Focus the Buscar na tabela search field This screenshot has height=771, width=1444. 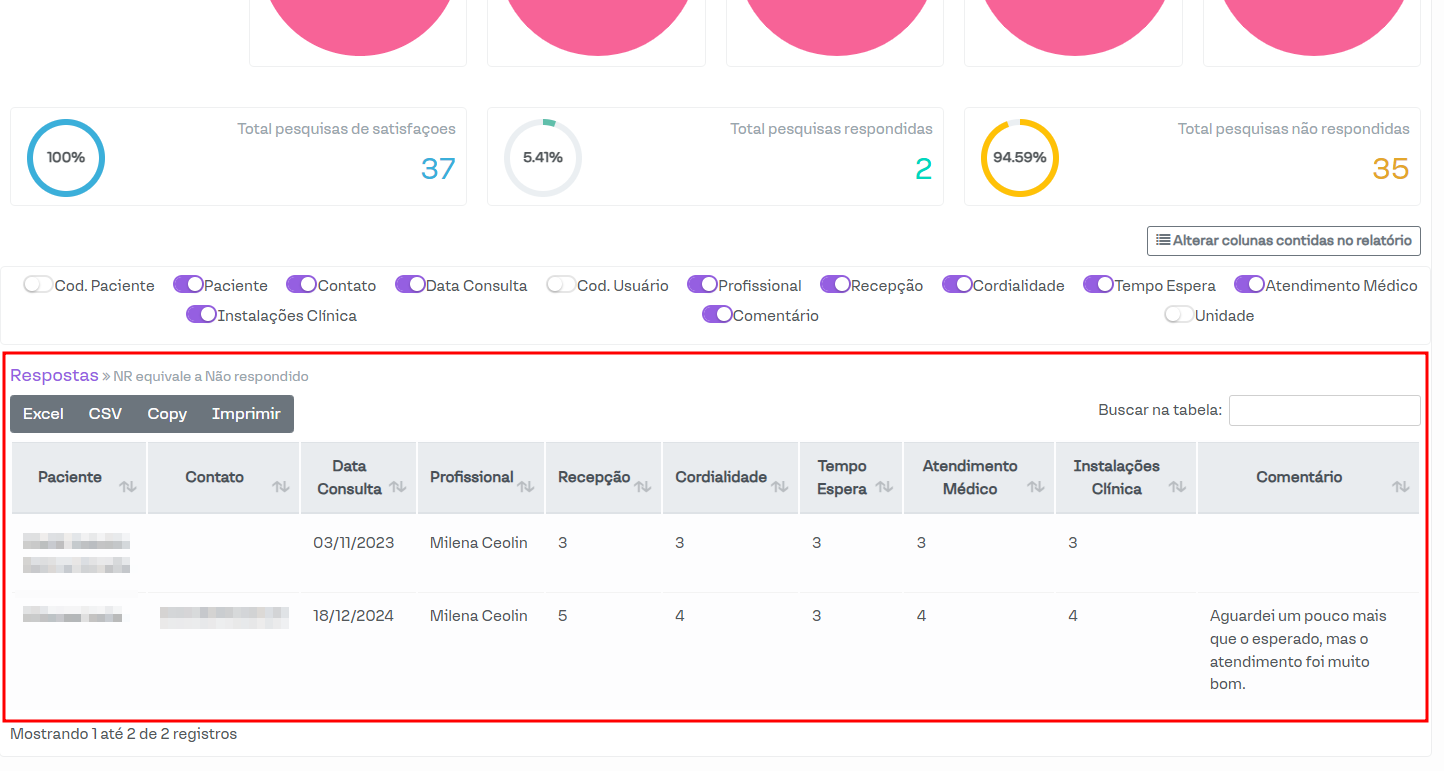[1324, 410]
